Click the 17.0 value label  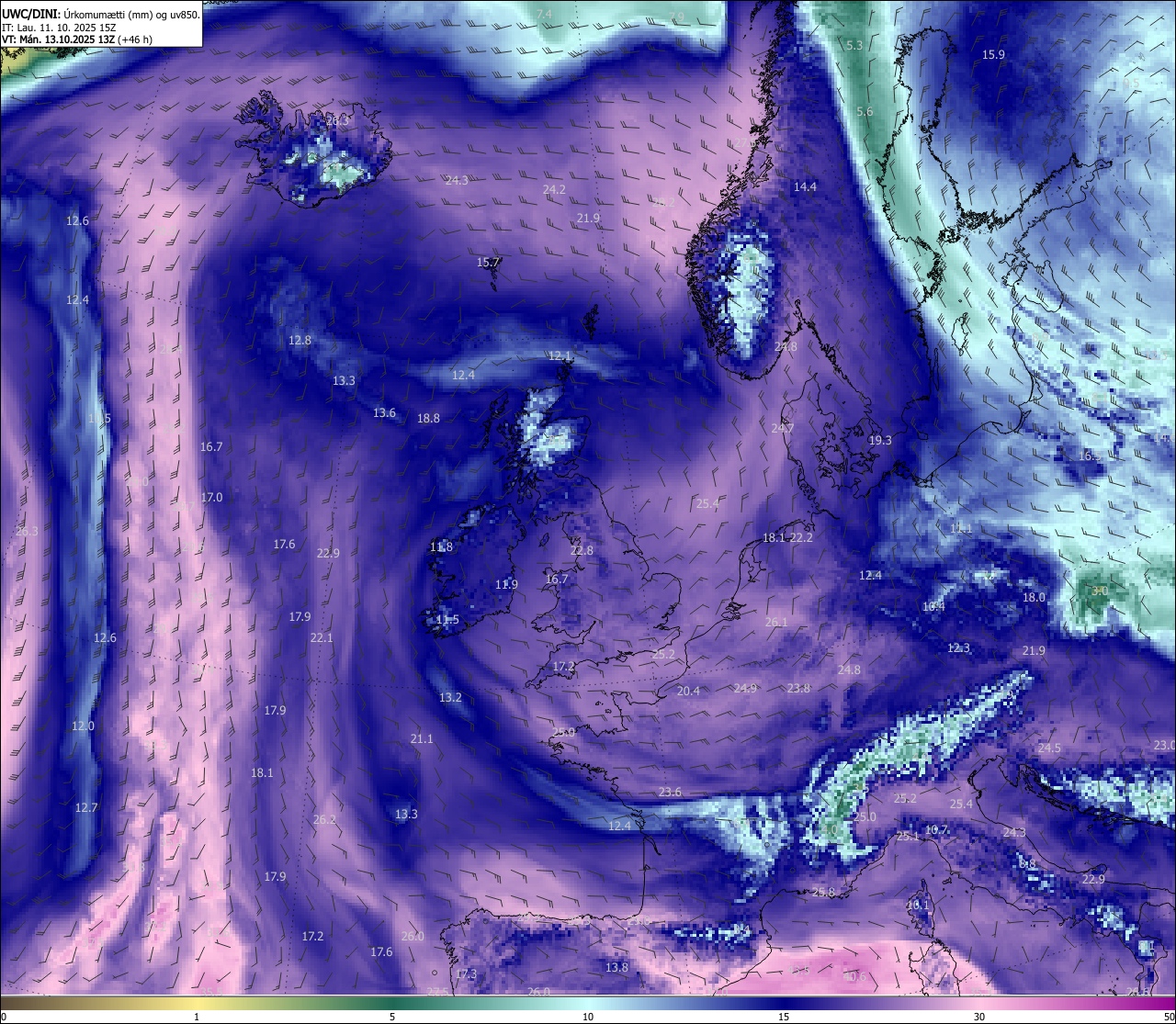tap(211, 497)
